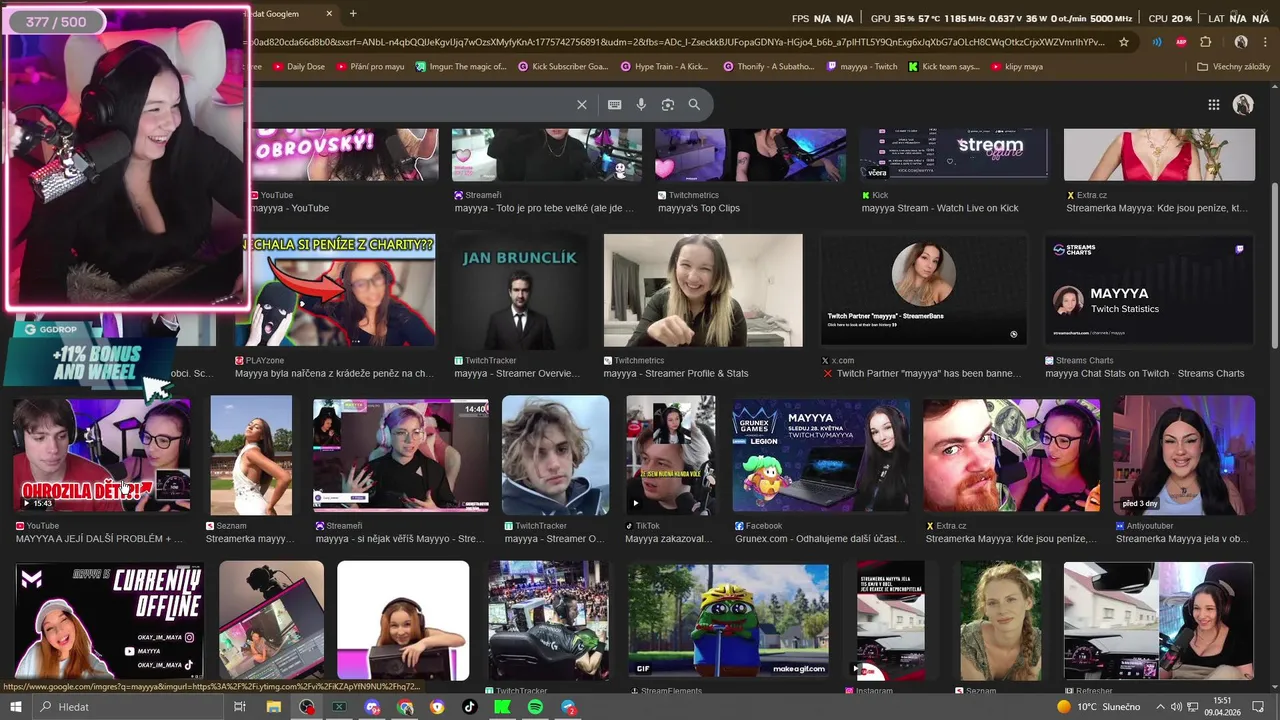Open the Streams Charts MAYYYA thumbnail

coord(1148,290)
